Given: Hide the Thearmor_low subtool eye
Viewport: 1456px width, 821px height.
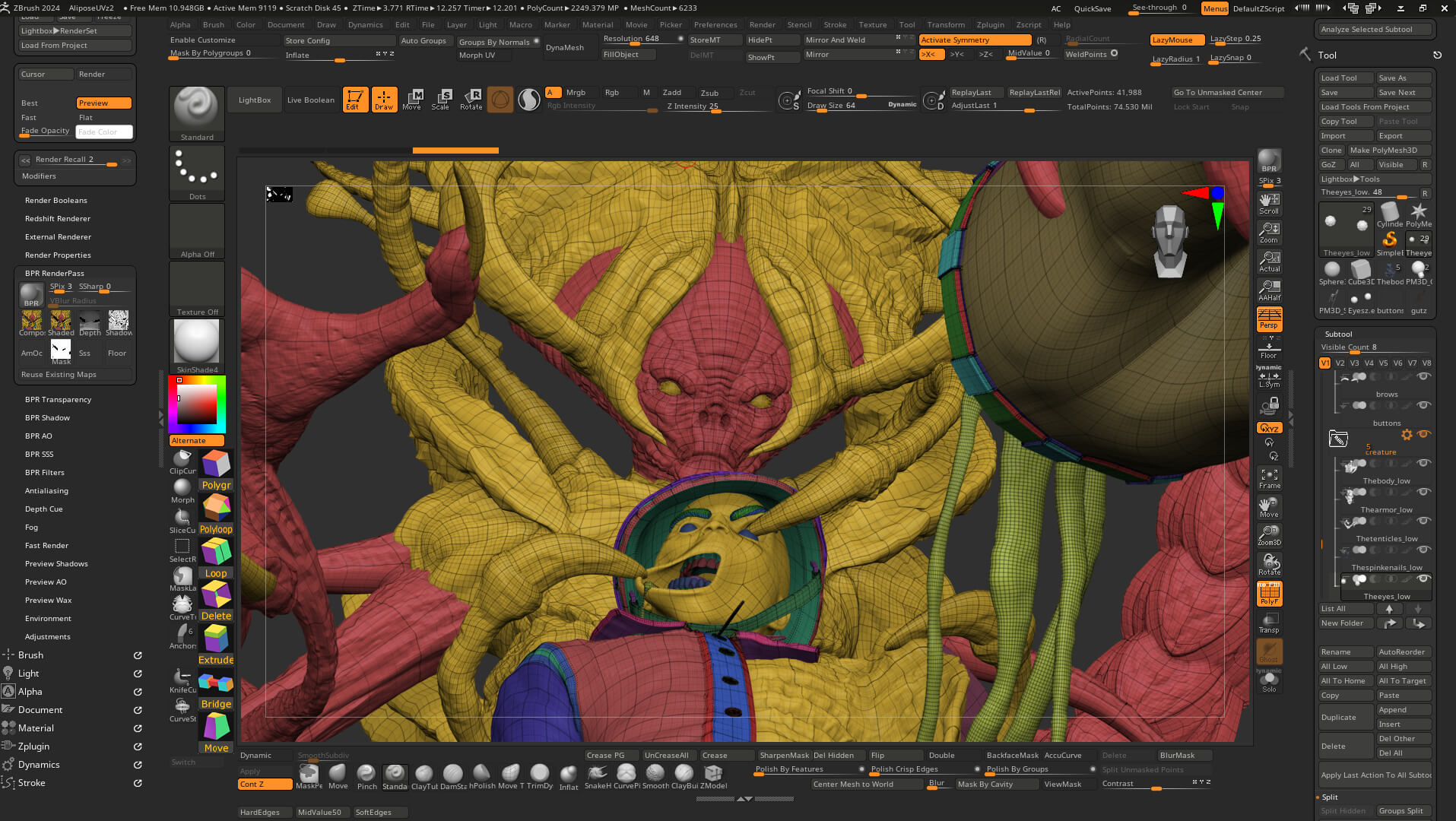Looking at the screenshot, I should 1423,492.
